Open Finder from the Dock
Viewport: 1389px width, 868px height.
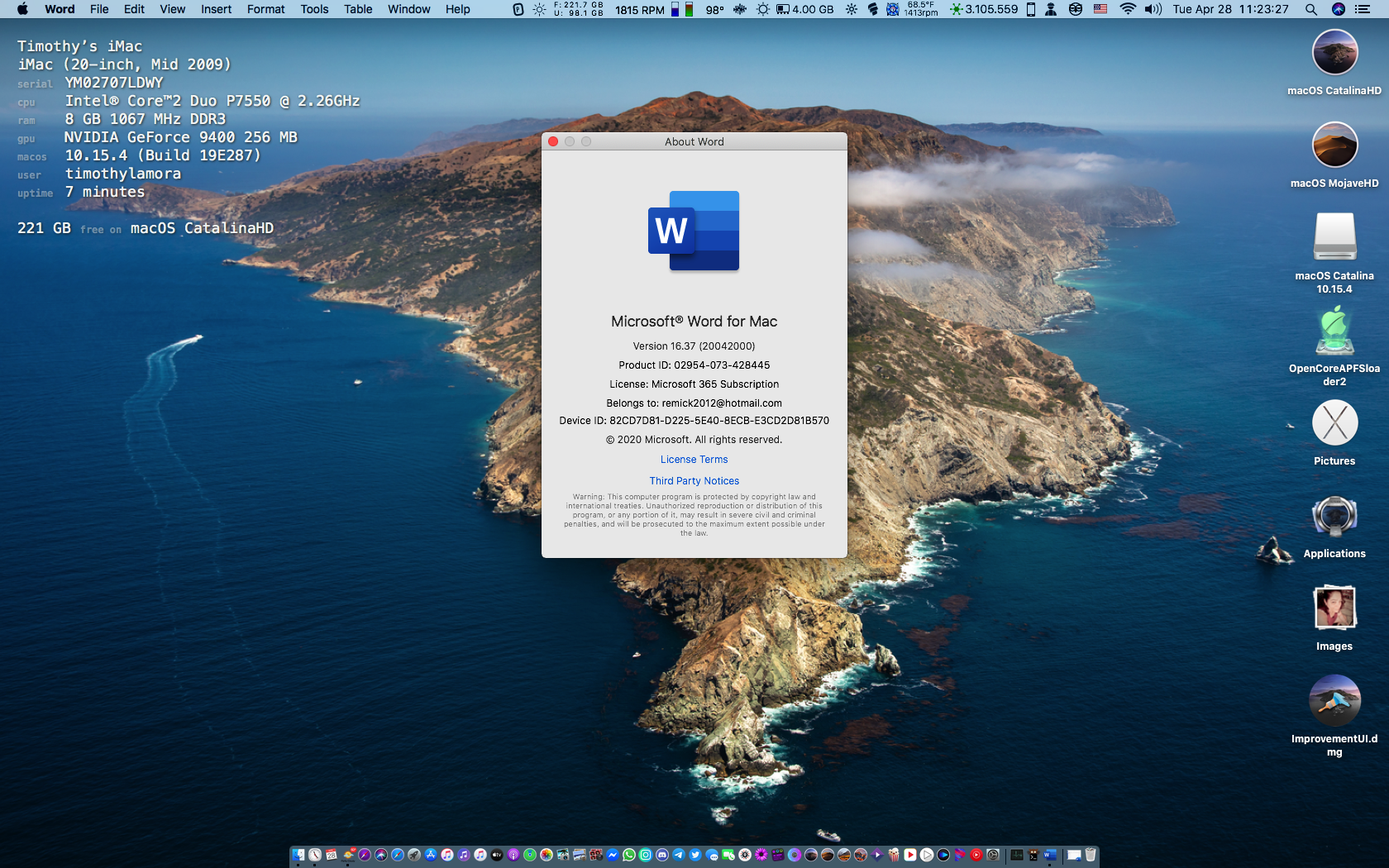[298, 855]
